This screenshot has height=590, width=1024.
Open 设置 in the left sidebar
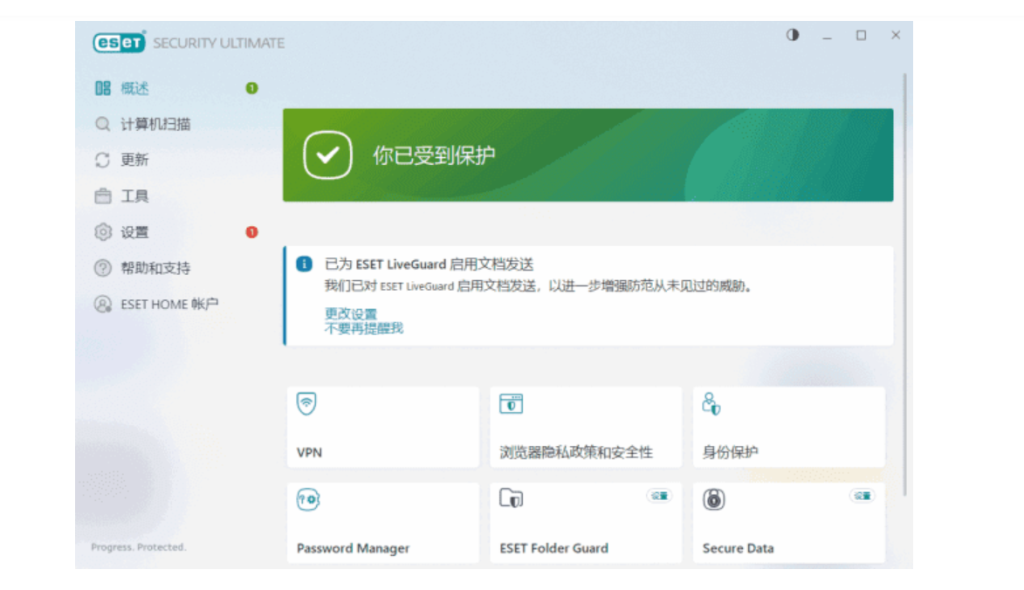pyautogui.click(x=135, y=232)
